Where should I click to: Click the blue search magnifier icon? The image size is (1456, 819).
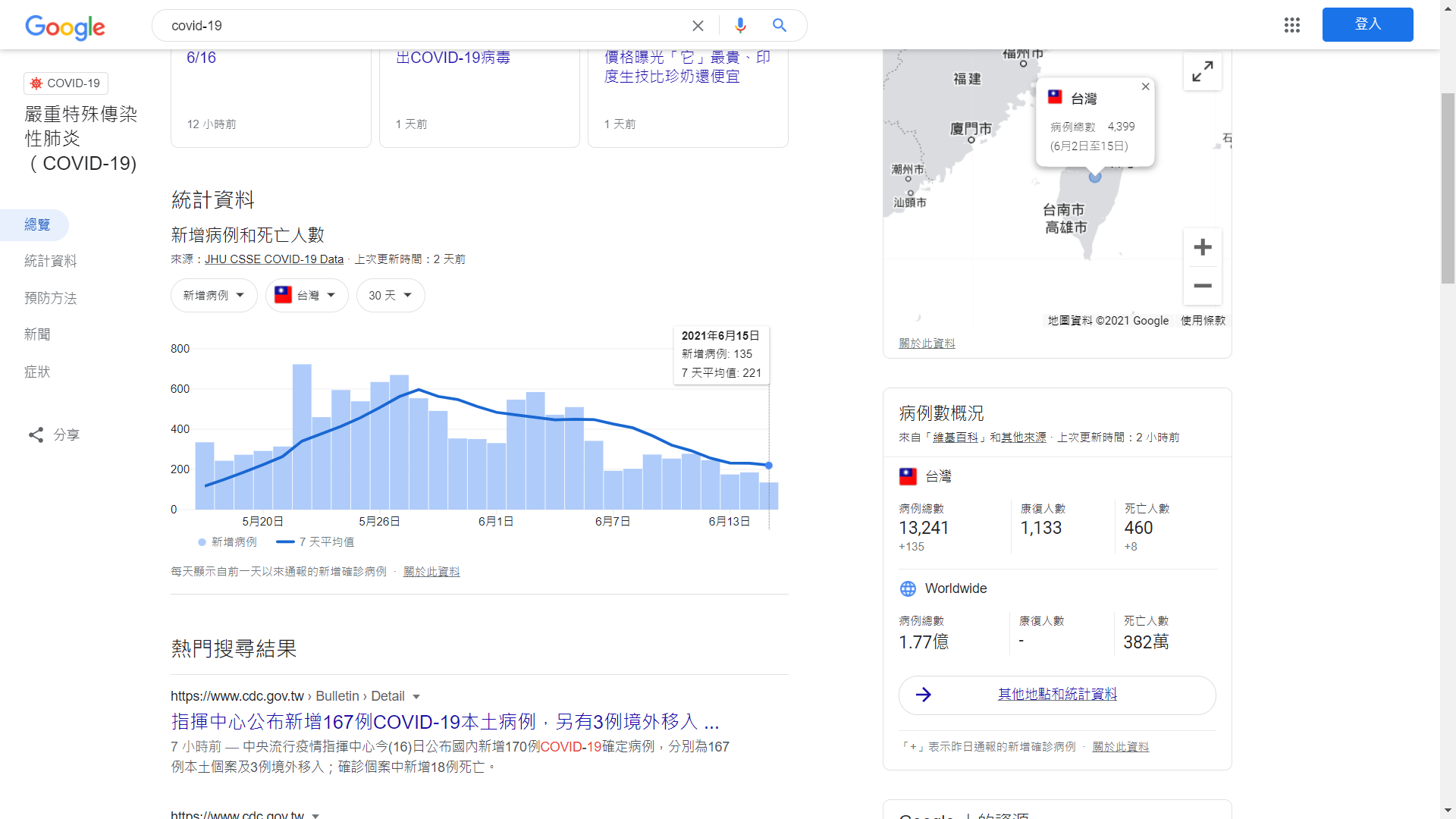(x=780, y=26)
